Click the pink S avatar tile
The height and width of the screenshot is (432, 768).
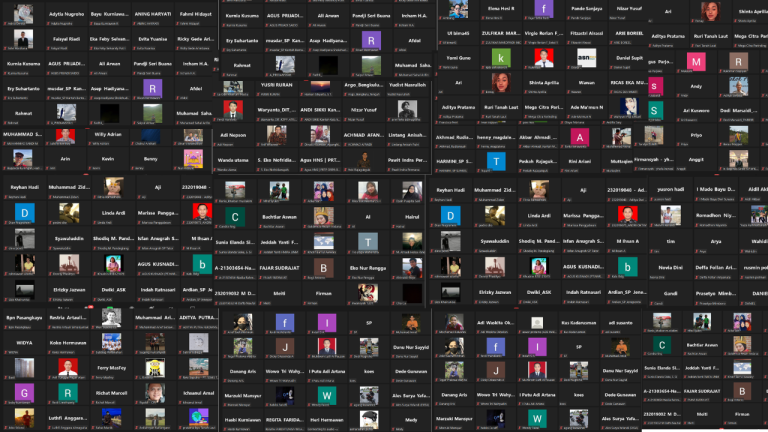[655, 86]
